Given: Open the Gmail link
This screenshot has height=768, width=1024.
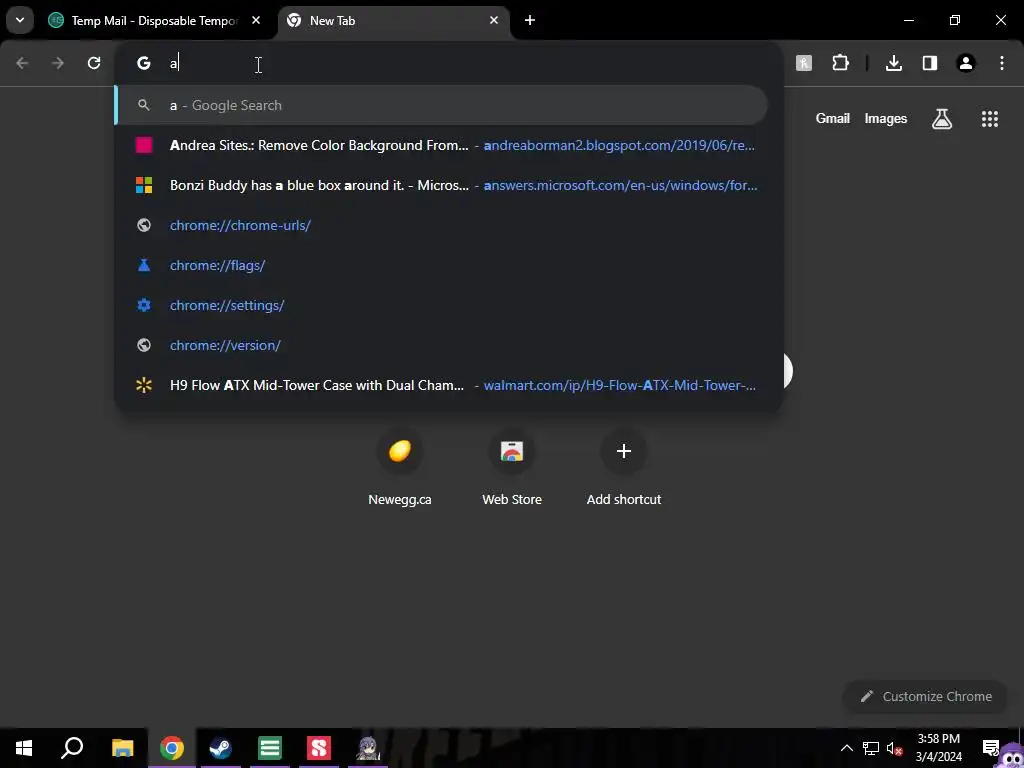Looking at the screenshot, I should 833,118.
